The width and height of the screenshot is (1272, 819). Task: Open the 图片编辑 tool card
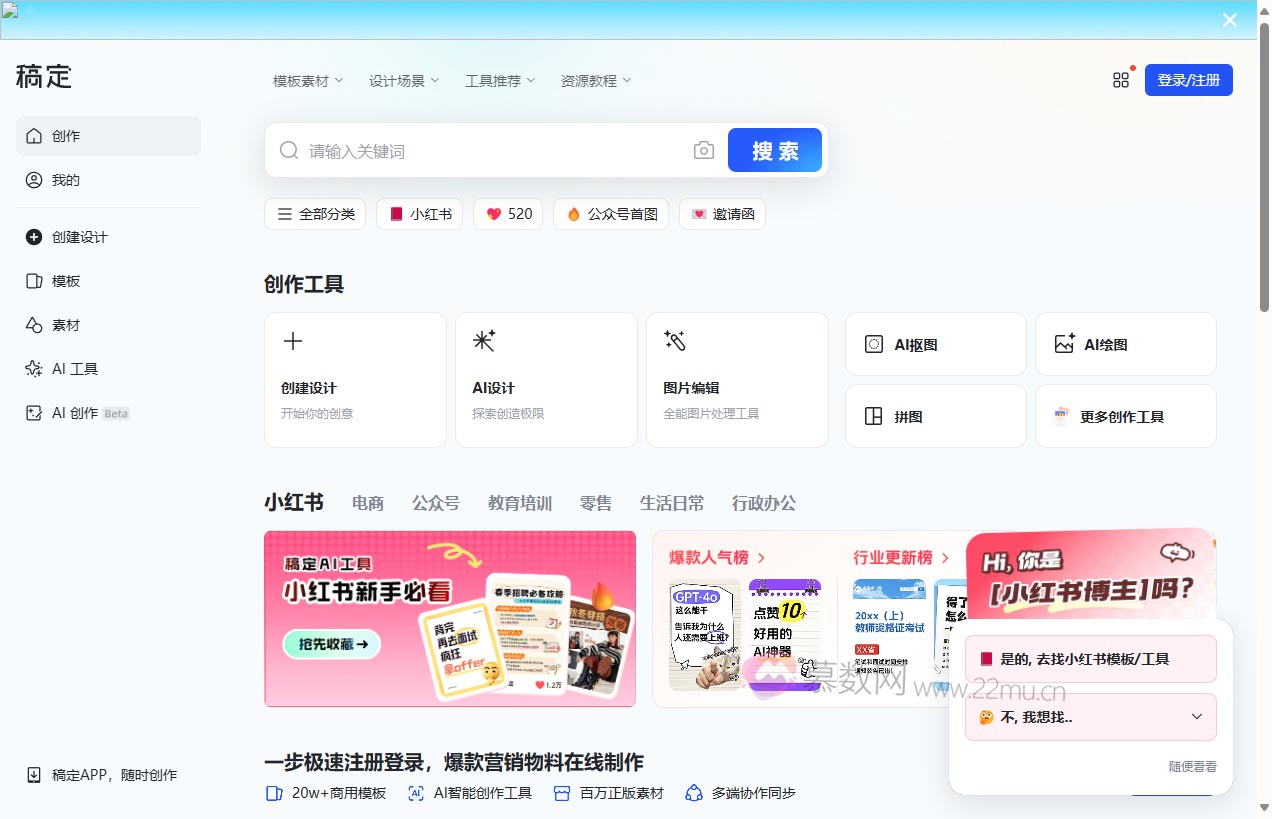tap(737, 379)
